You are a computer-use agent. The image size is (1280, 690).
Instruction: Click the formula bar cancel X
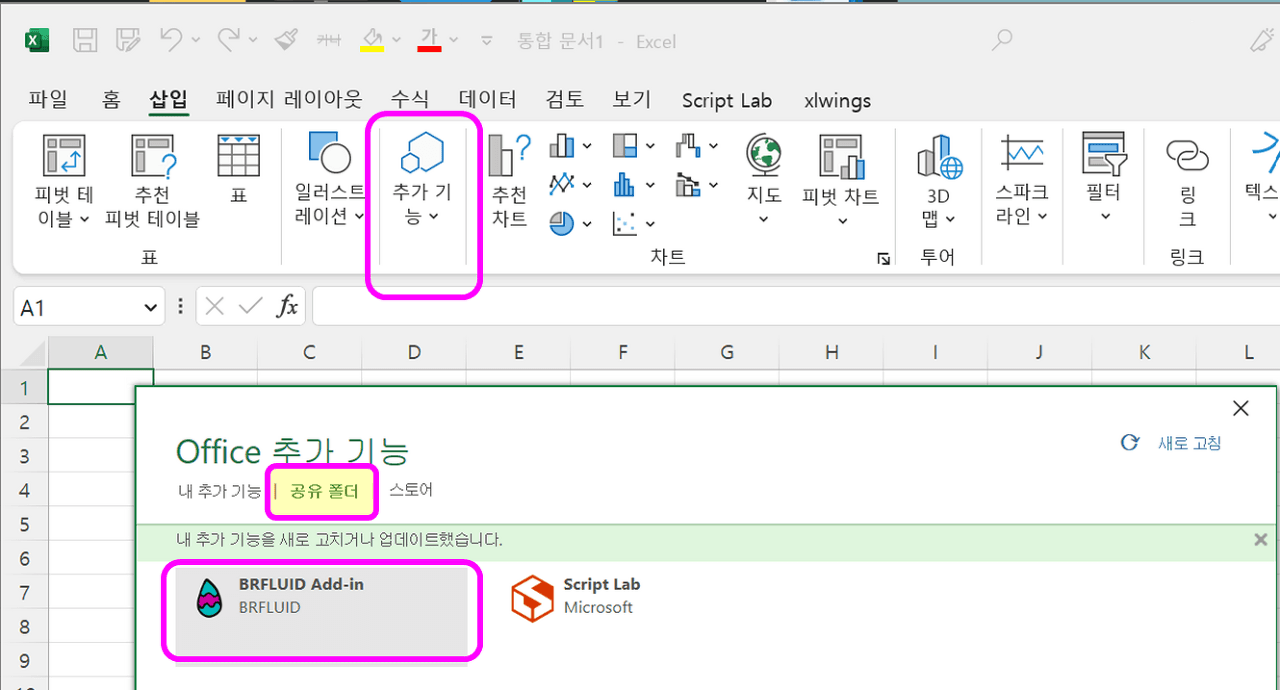point(214,306)
